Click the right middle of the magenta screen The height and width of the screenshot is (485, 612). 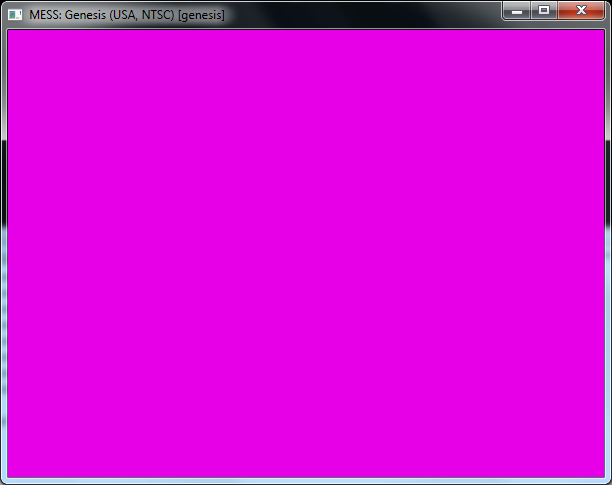click(x=599, y=254)
